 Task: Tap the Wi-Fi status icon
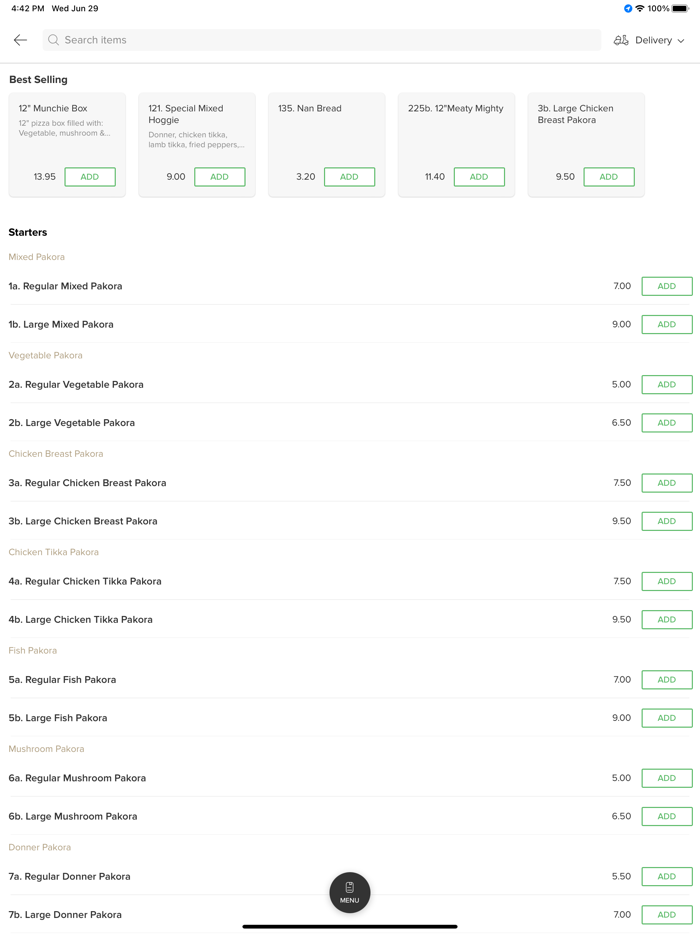tap(640, 8)
